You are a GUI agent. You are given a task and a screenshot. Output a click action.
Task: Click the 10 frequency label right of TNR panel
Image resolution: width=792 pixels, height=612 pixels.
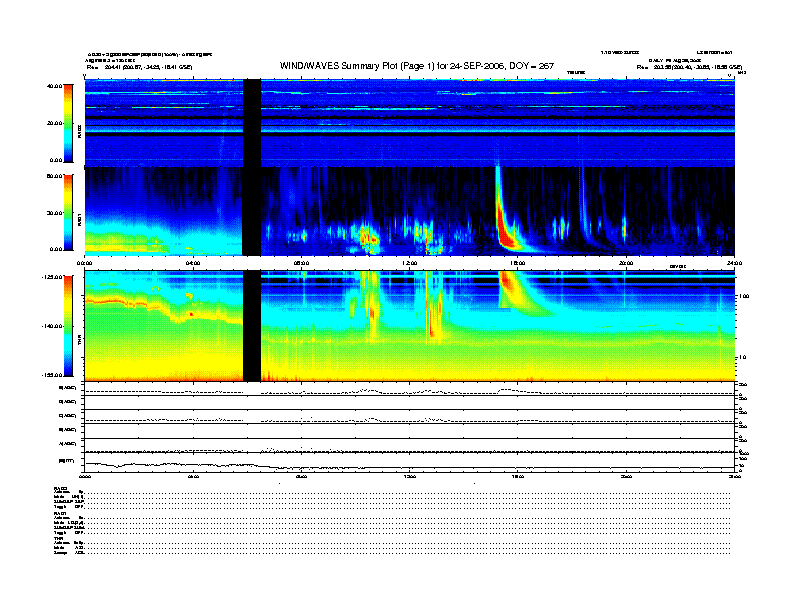click(742, 358)
